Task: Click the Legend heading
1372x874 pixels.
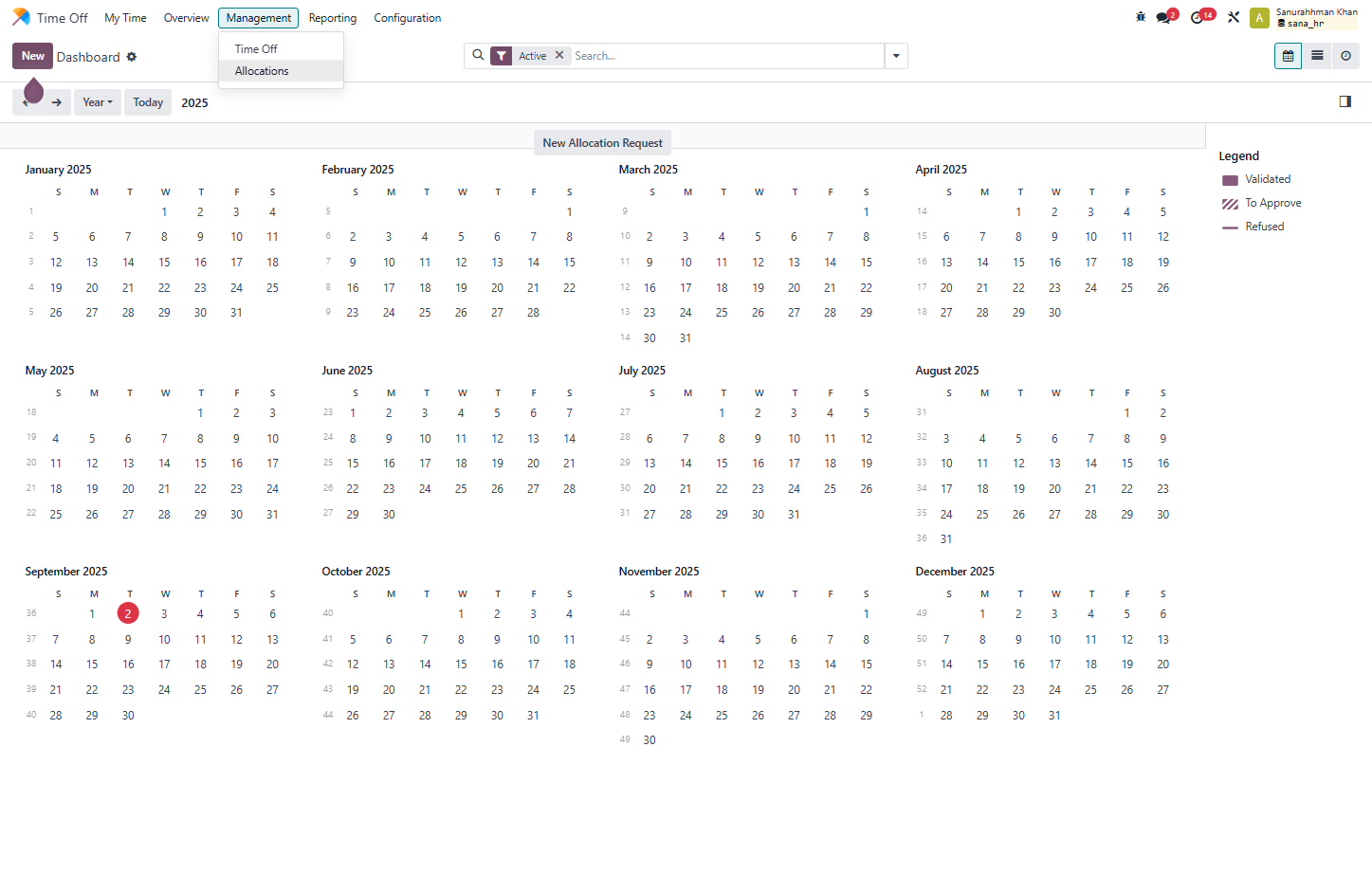Action: (1238, 156)
